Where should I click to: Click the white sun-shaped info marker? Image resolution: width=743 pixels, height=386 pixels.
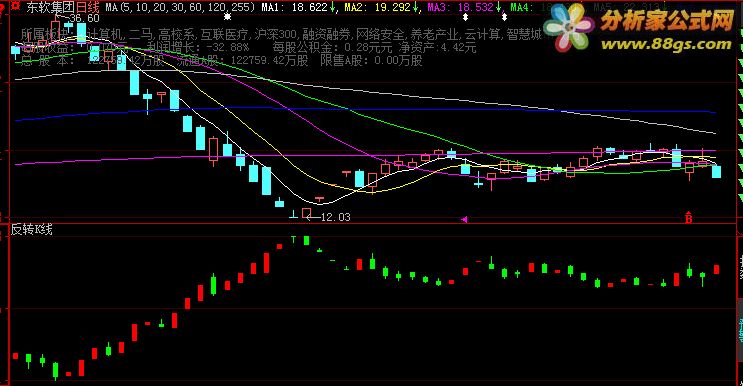coord(228,17)
